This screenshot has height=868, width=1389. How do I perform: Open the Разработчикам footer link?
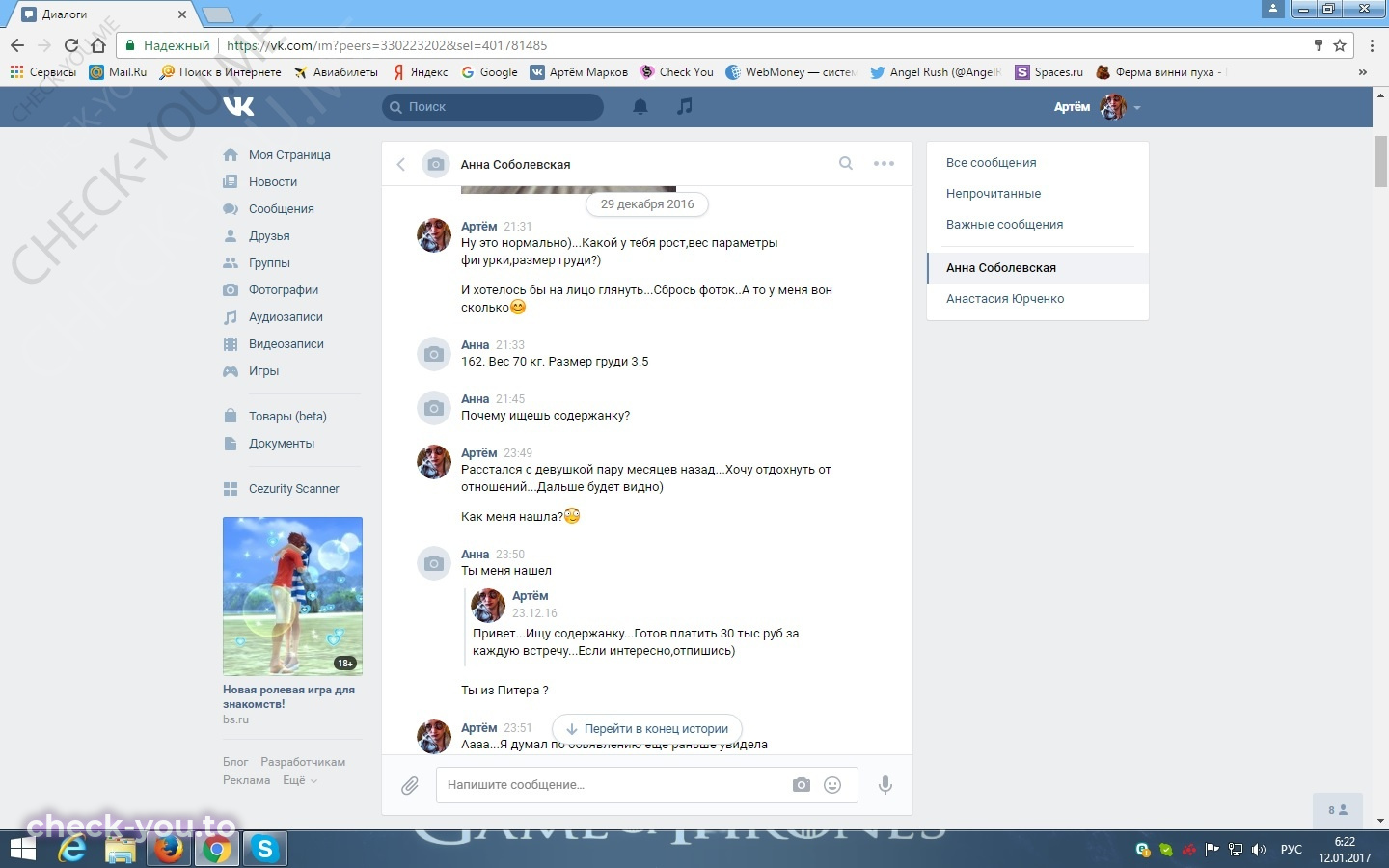303,762
